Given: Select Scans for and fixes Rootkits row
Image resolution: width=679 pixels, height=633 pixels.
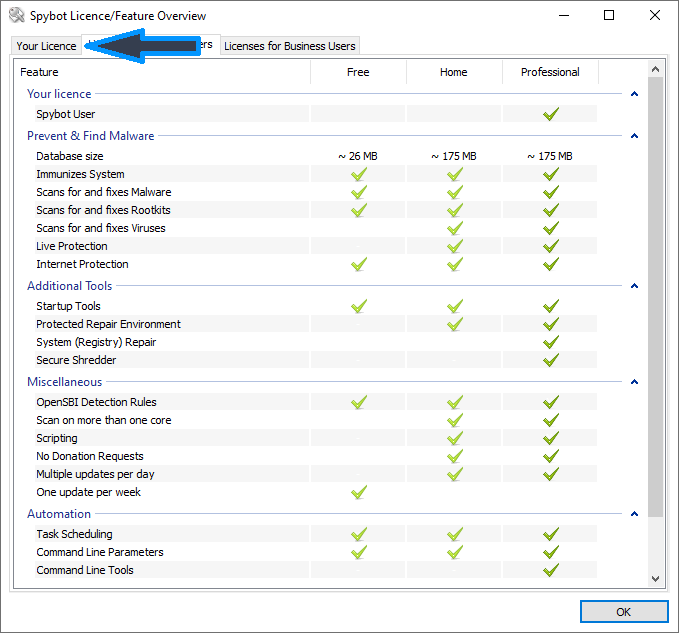Looking at the screenshot, I should coord(316,210).
